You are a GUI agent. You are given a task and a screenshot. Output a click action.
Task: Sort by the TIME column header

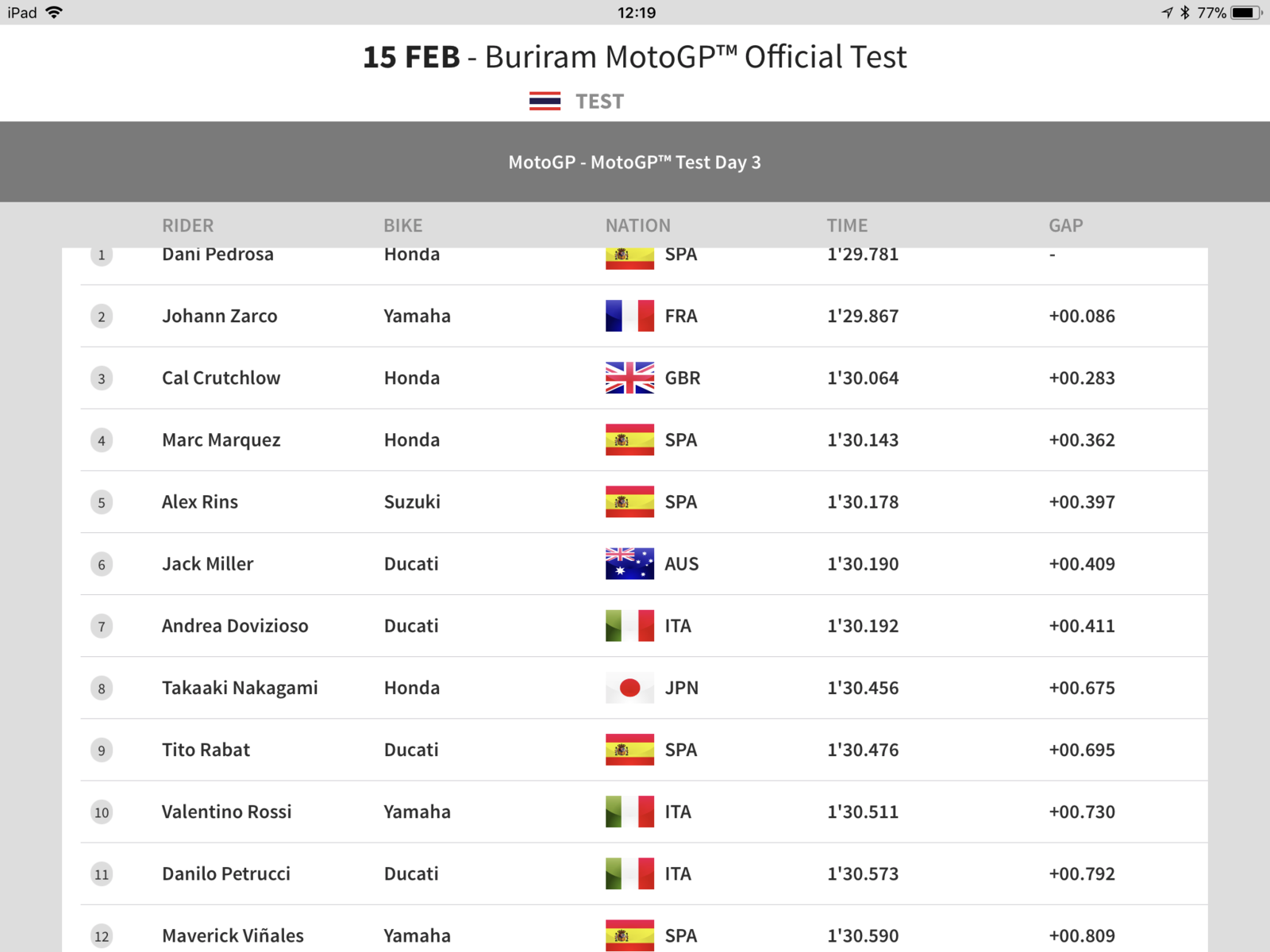click(x=847, y=225)
